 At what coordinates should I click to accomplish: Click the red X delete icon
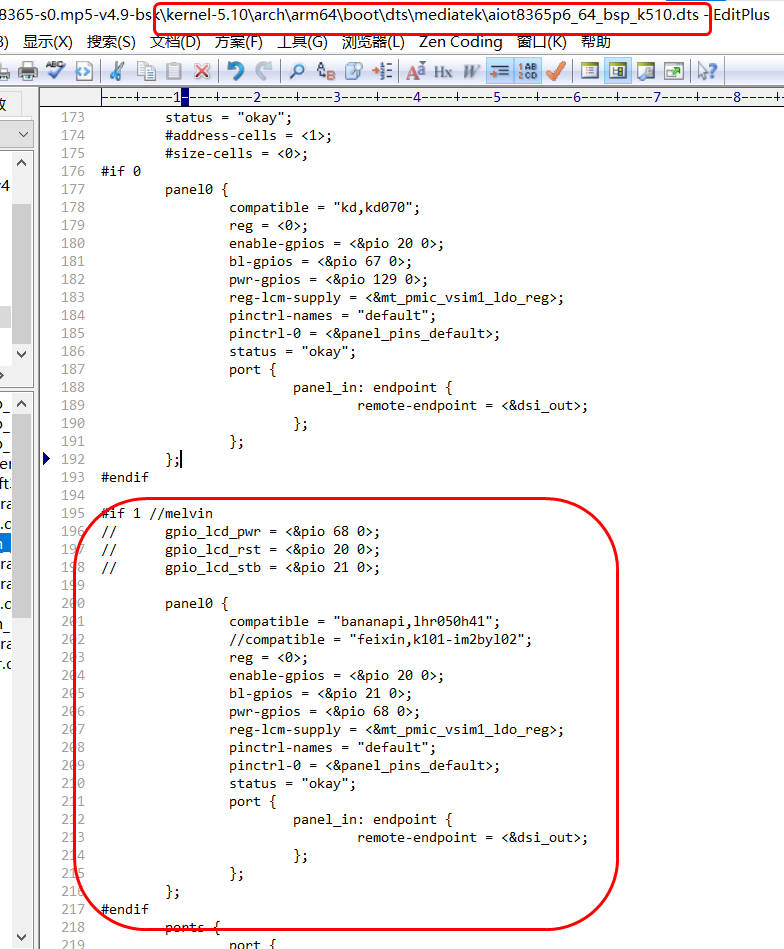[x=202, y=71]
